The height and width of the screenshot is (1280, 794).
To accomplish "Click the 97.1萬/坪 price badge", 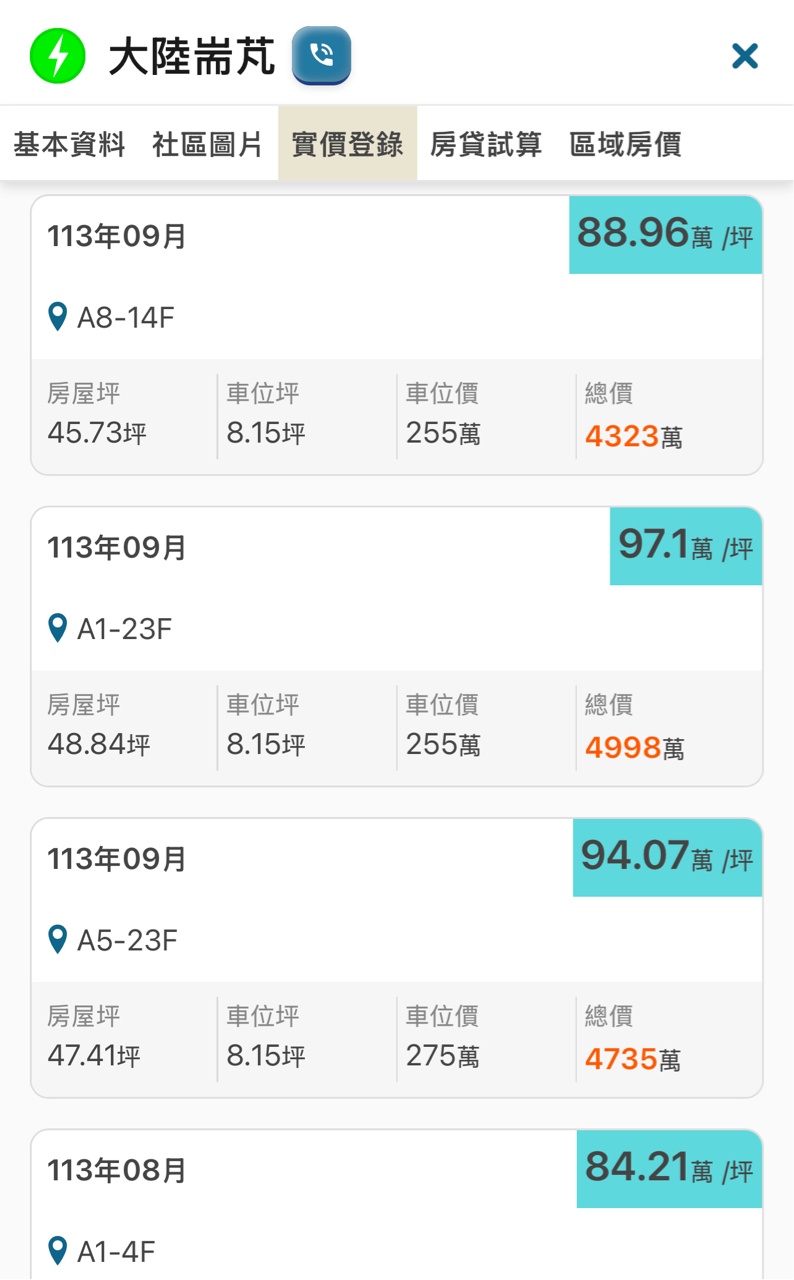I will point(685,546).
